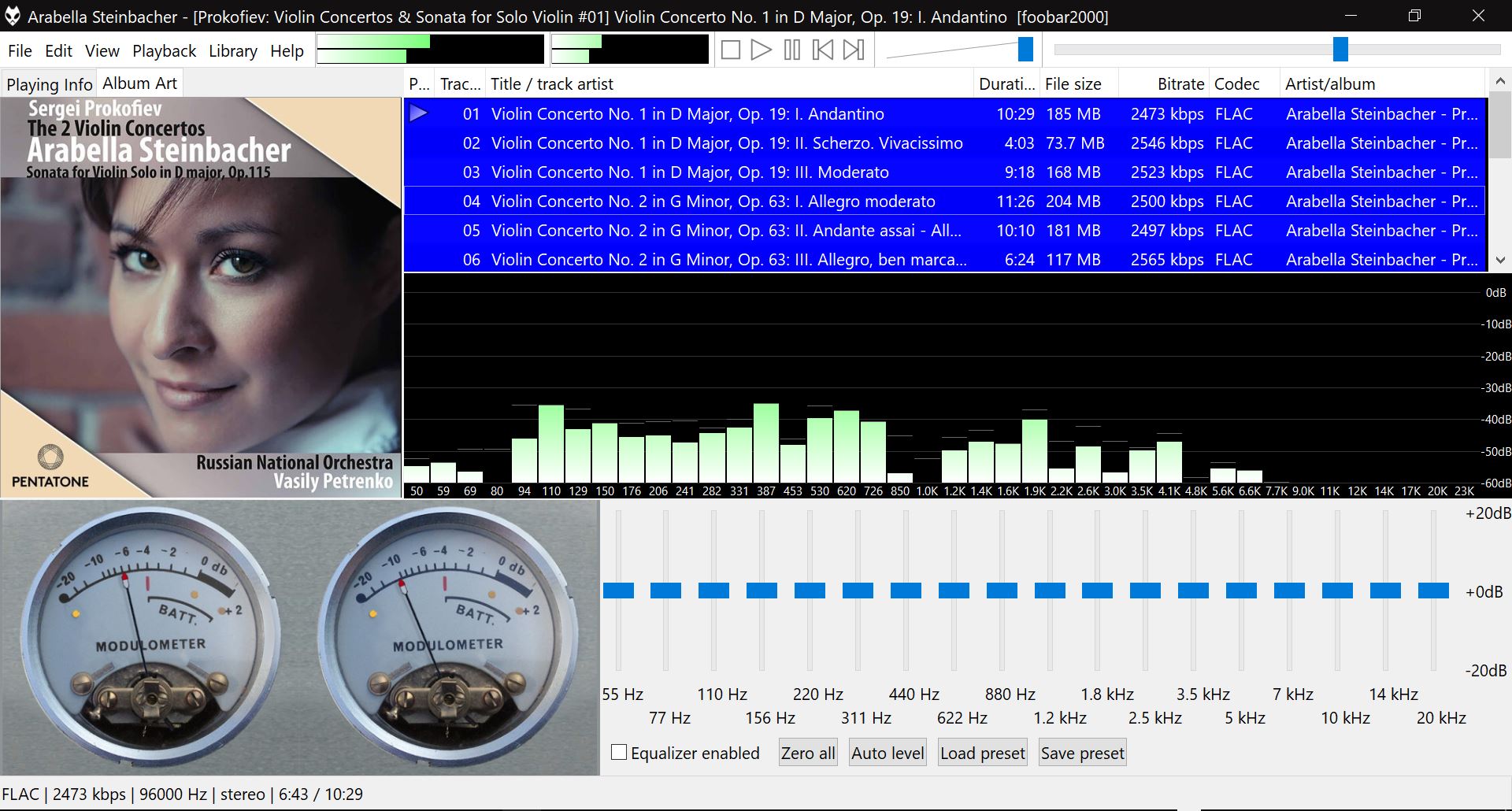Click playlist scrollbar down arrow
This screenshot has width=1512, height=811.
coord(1500,260)
